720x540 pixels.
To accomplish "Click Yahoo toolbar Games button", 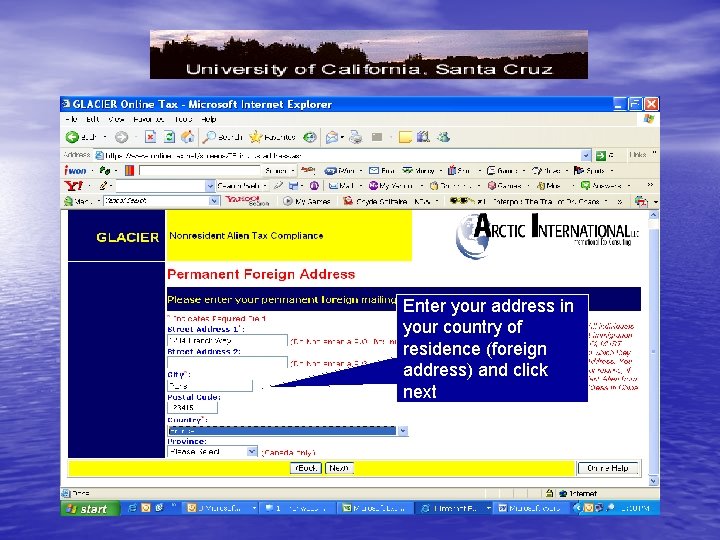I will tap(504, 186).
